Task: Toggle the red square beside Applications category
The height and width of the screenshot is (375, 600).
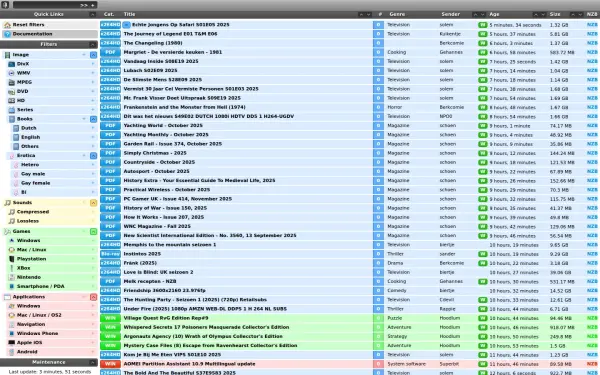Action: tap(93, 297)
